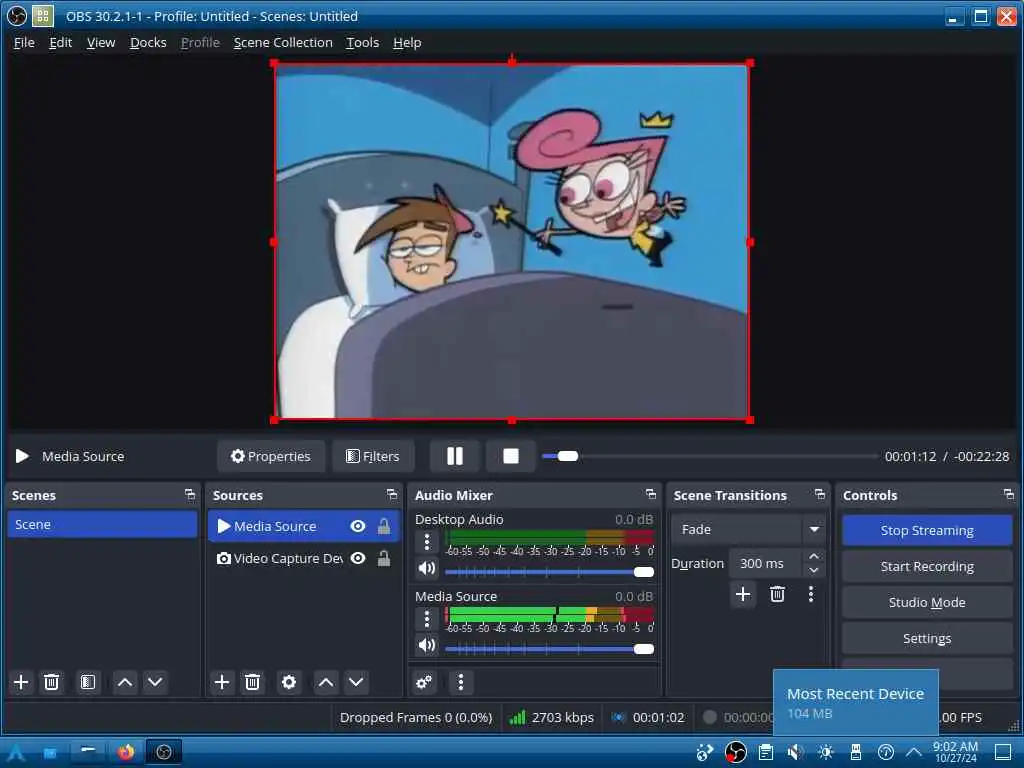
Task: Open Media Source audio three-dot menu
Action: 426,618
